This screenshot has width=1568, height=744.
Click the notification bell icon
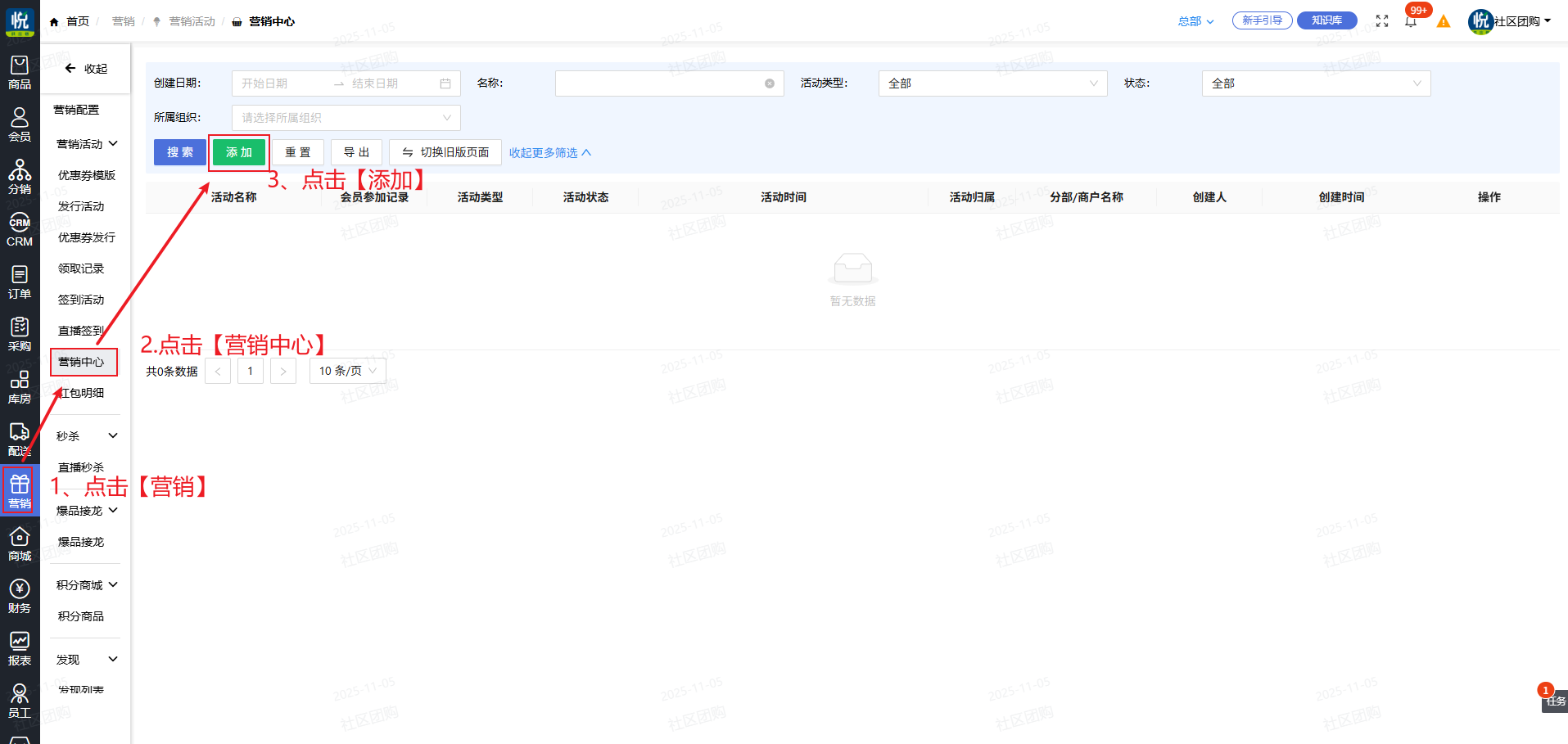point(1410,21)
